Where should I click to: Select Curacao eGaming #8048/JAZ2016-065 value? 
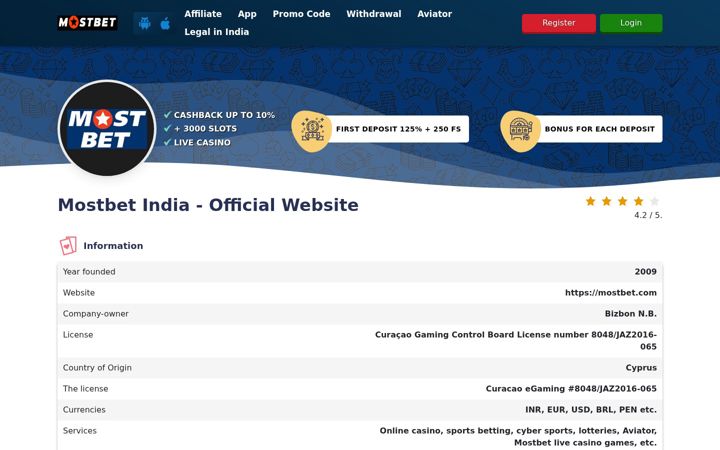click(571, 388)
